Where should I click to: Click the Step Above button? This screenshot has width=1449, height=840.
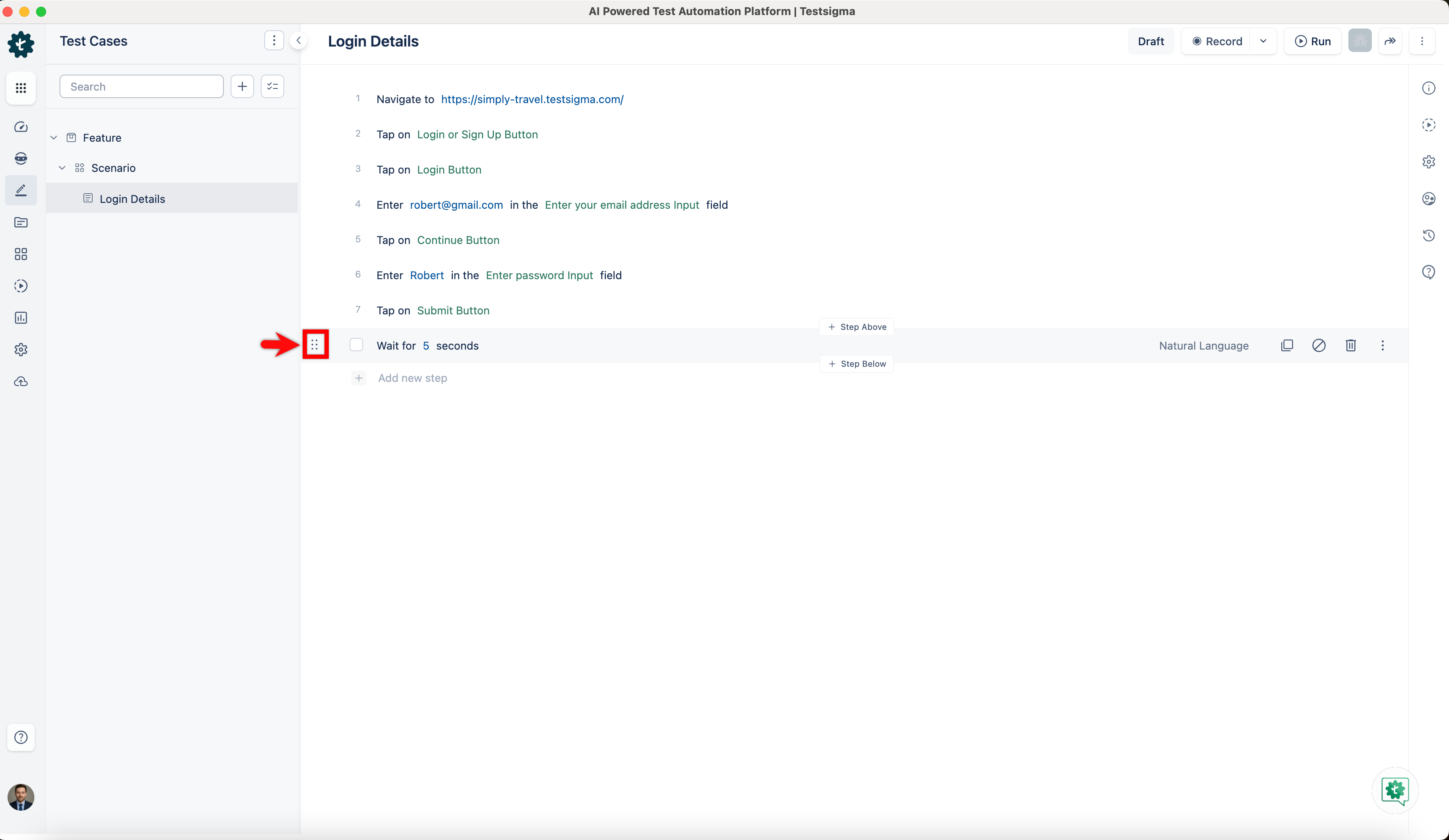857,327
